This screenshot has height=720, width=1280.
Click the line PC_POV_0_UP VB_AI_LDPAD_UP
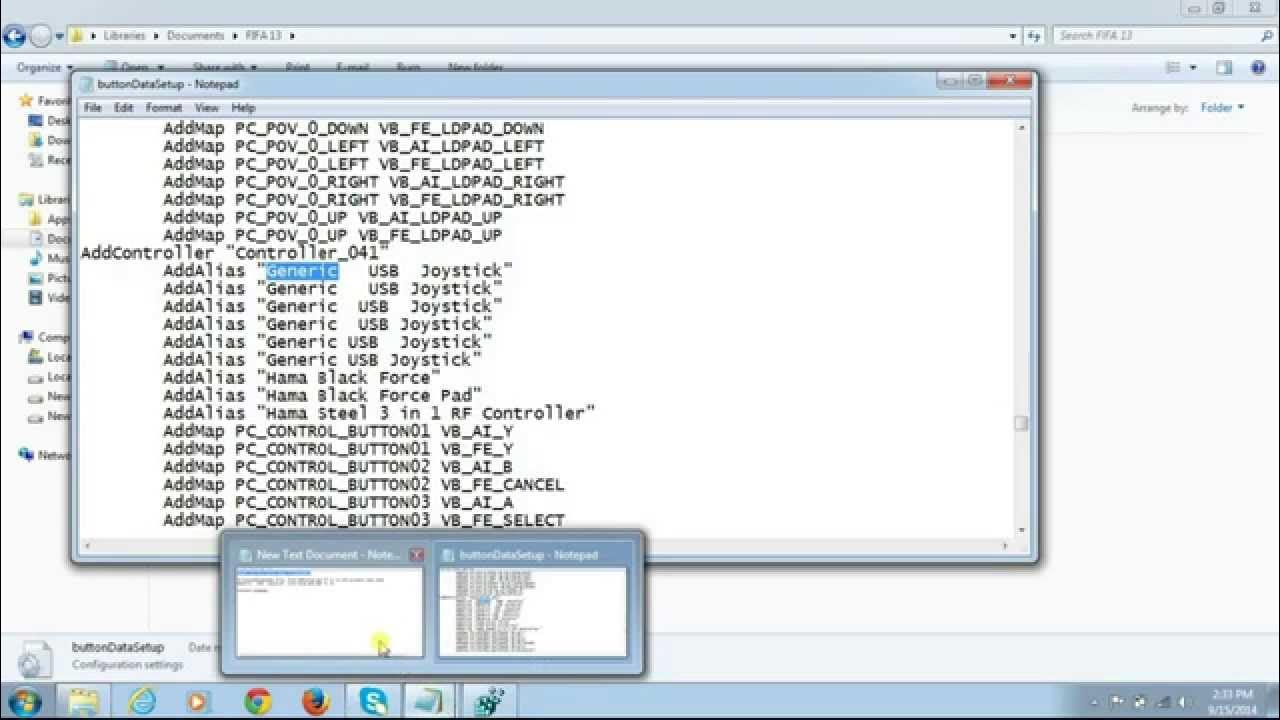[333, 218]
